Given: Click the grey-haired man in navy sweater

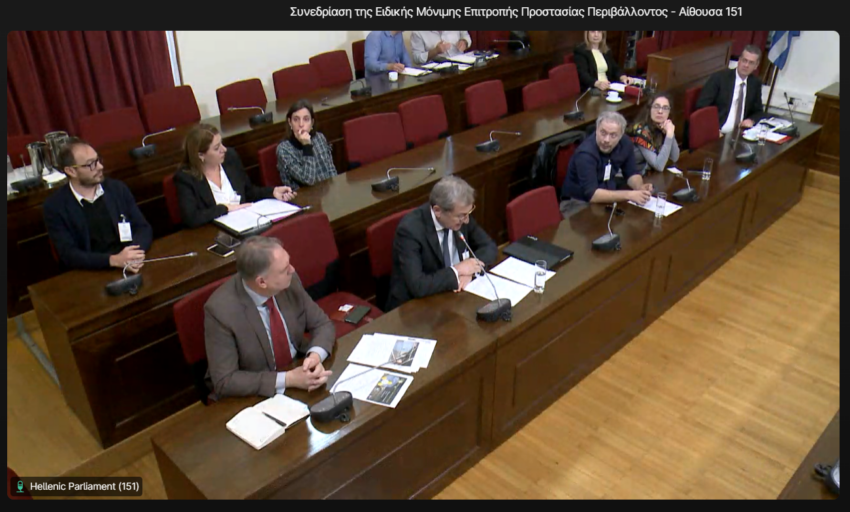Looking at the screenshot, I should click(603, 160).
